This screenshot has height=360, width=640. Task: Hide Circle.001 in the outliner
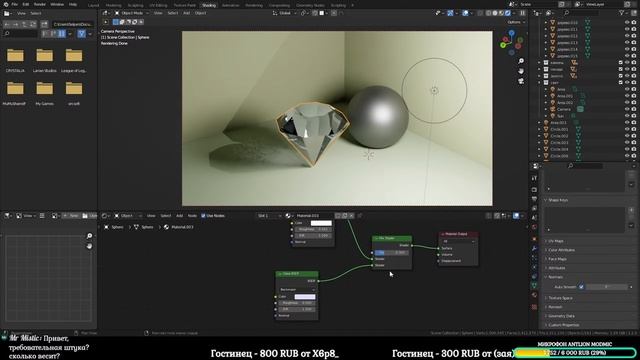(x=627, y=129)
